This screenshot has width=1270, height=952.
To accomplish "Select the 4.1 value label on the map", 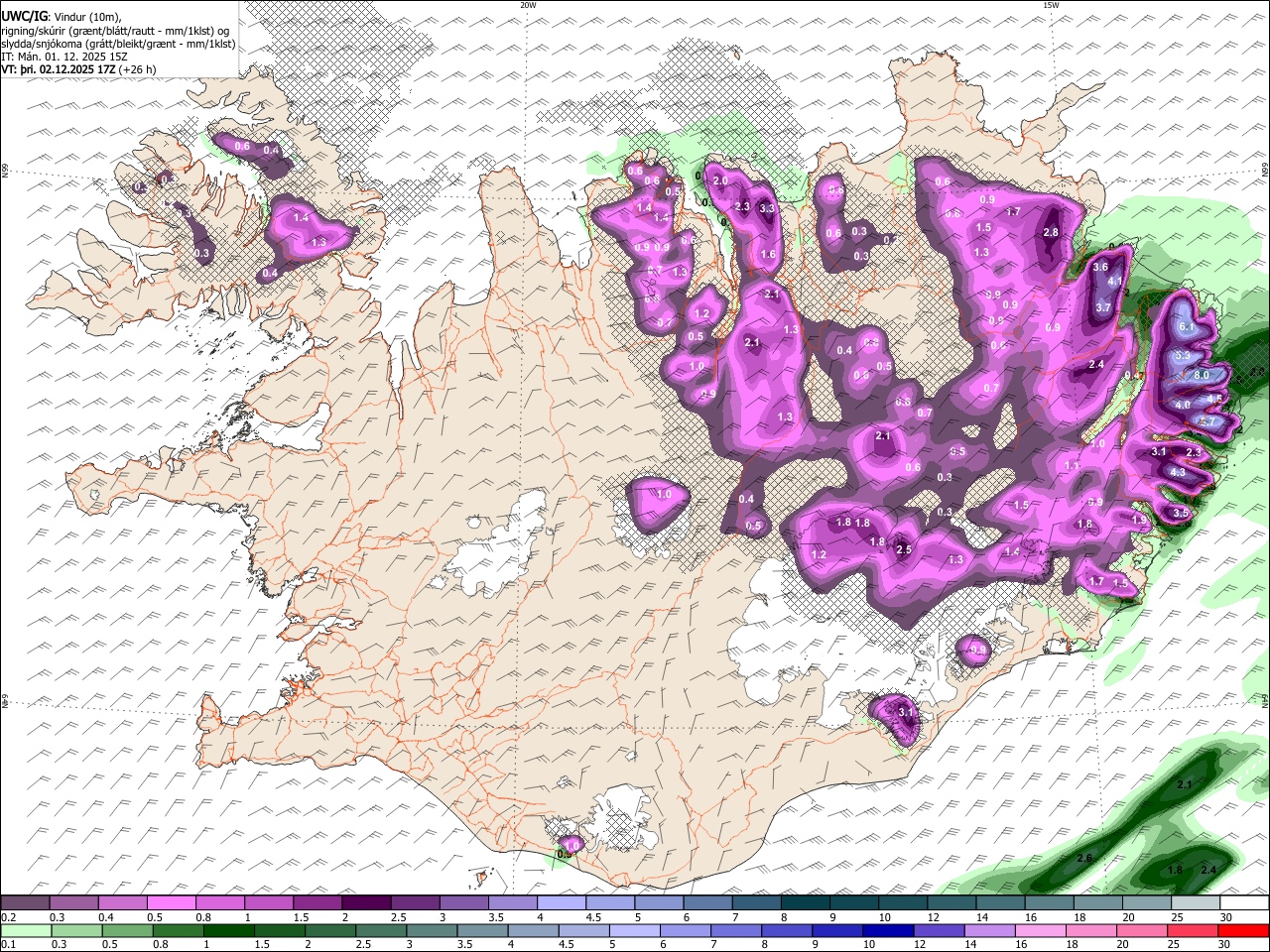I will click(x=1114, y=281).
